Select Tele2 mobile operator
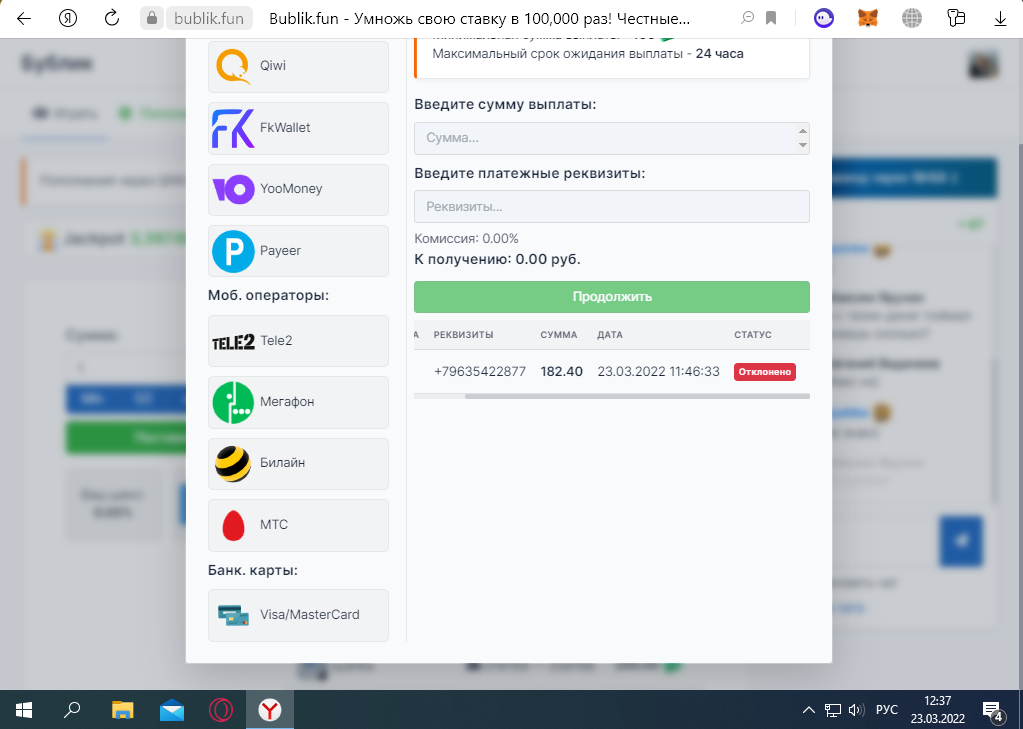 click(298, 341)
